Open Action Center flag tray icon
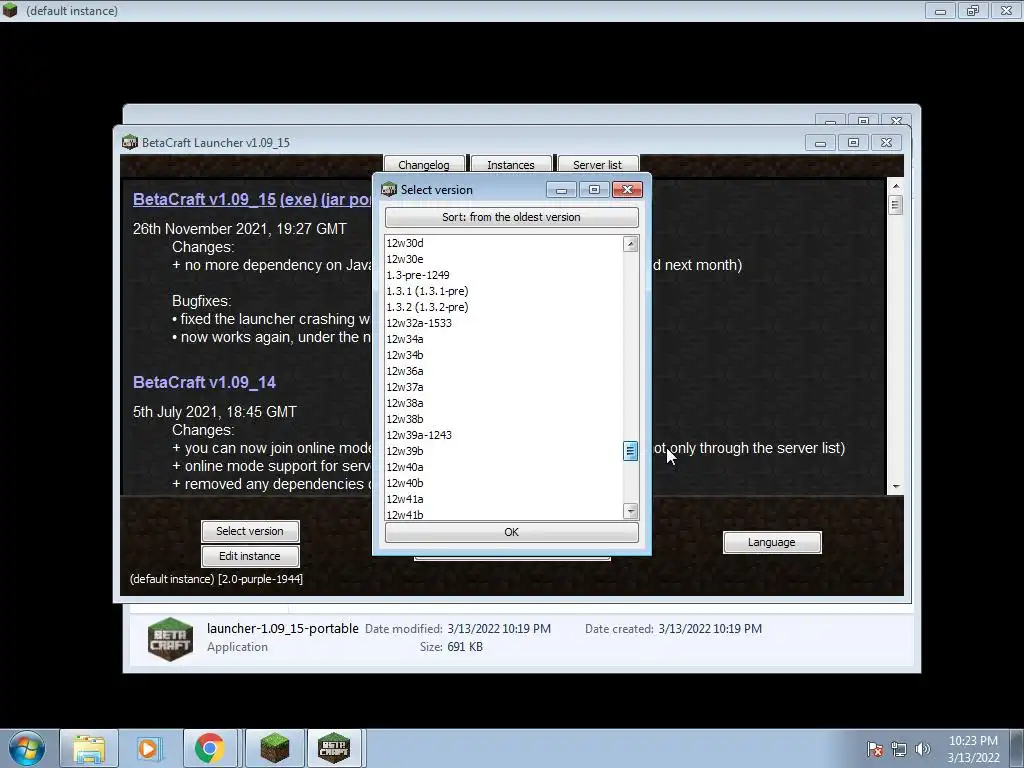This screenshot has height=768, width=1024. pyautogui.click(x=875, y=749)
